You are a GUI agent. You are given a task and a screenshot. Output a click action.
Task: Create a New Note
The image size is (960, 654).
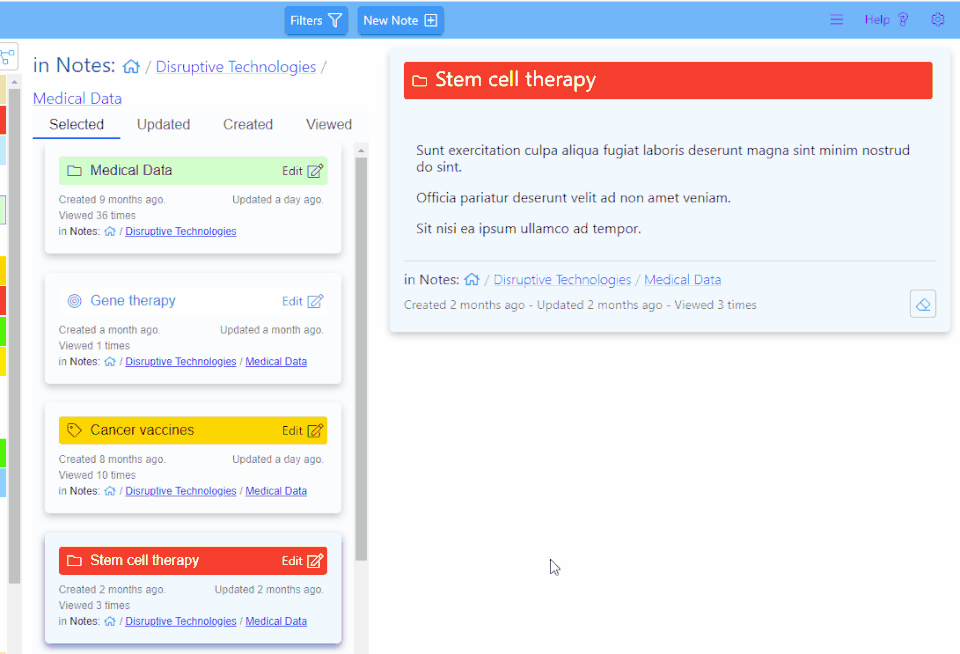pos(400,20)
